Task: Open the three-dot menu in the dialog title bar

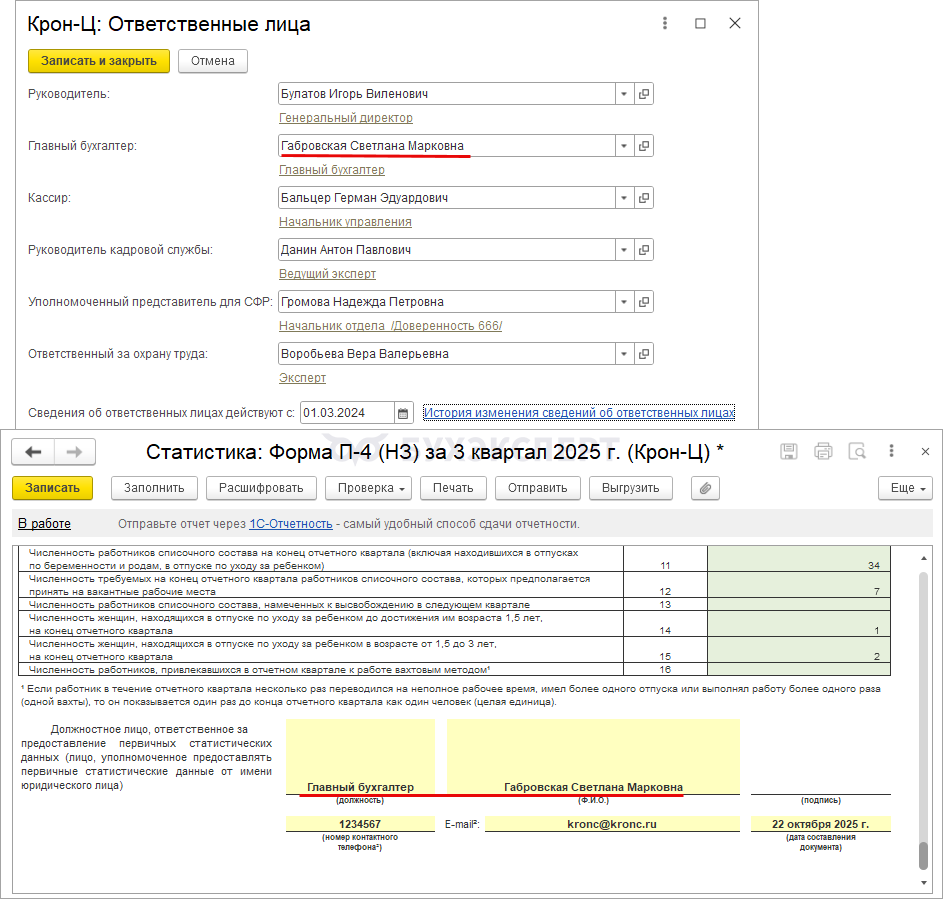Action: click(x=665, y=24)
